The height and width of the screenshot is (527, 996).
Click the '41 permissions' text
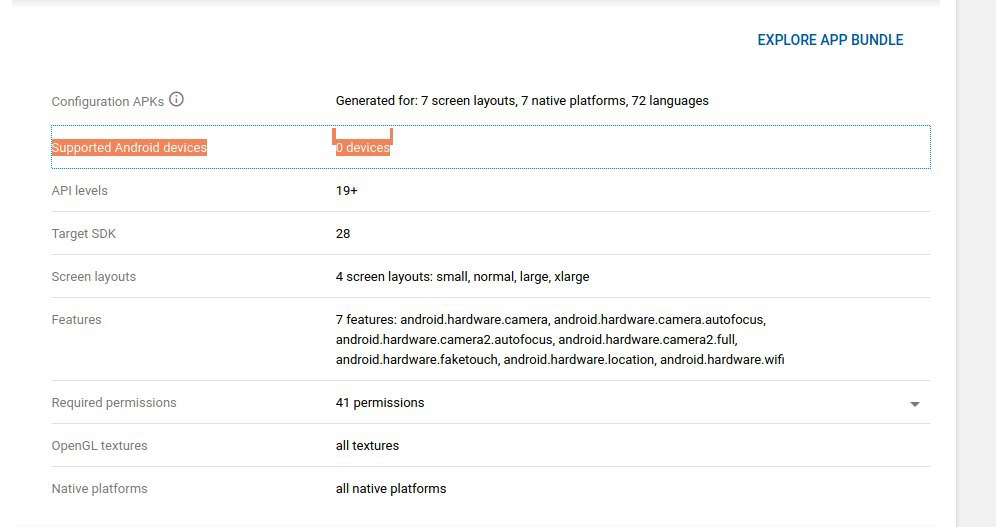(380, 403)
